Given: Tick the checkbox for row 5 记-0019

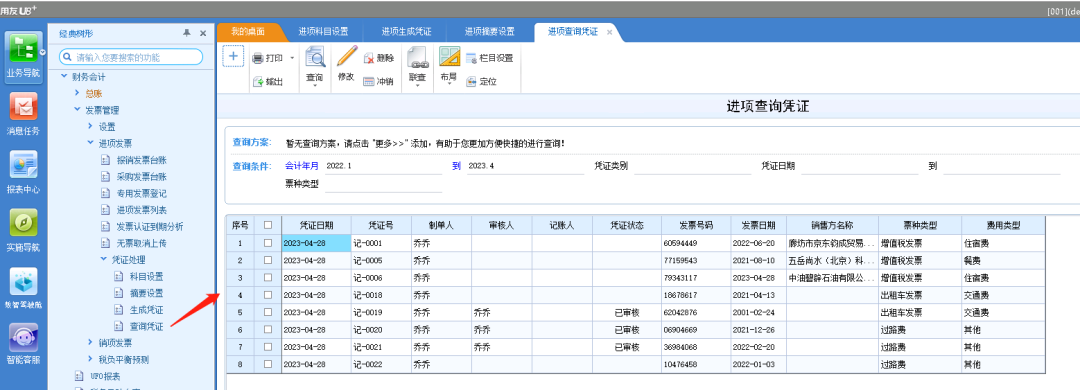Looking at the screenshot, I should (x=267, y=313).
